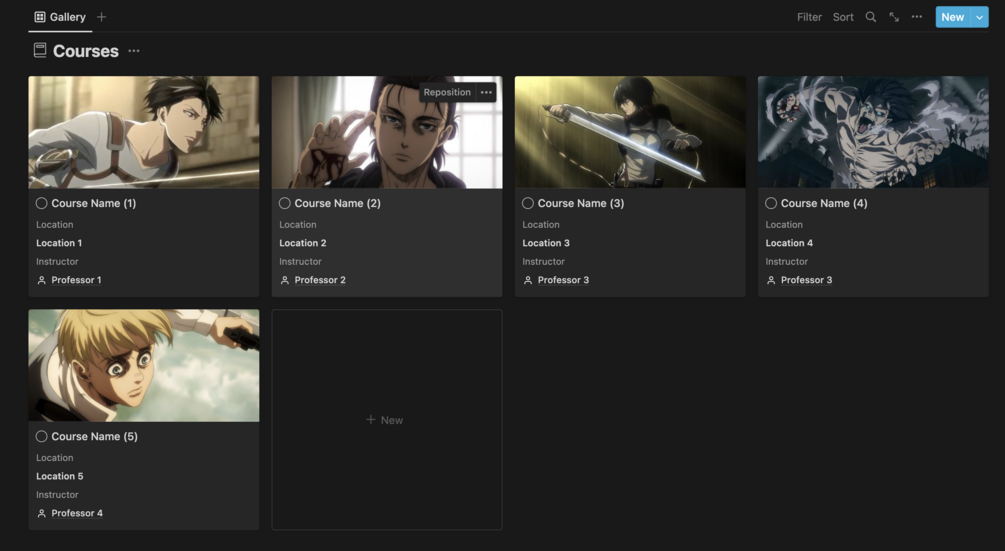Viewport: 1005px width, 551px height.
Task: Click the Location 3 value
Action: 546,243
